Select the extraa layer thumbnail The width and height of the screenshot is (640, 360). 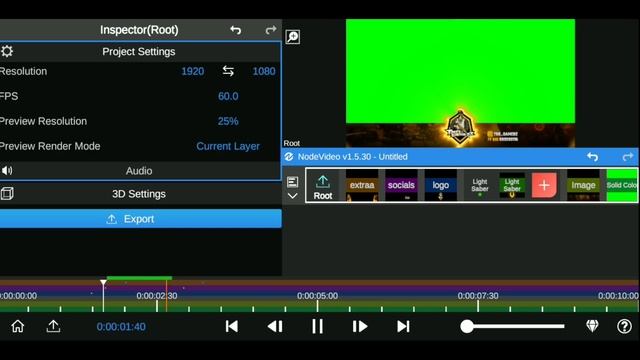point(362,185)
